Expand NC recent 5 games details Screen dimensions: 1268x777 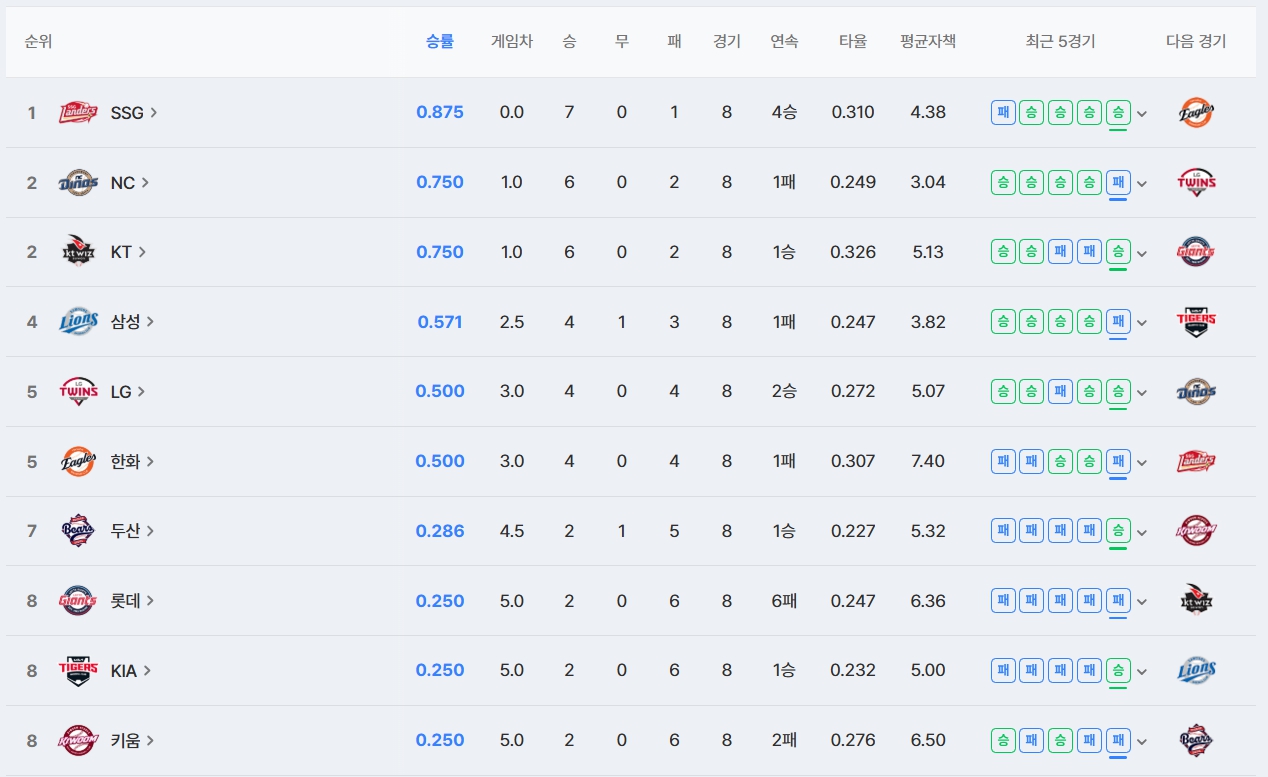pyautogui.click(x=1142, y=184)
